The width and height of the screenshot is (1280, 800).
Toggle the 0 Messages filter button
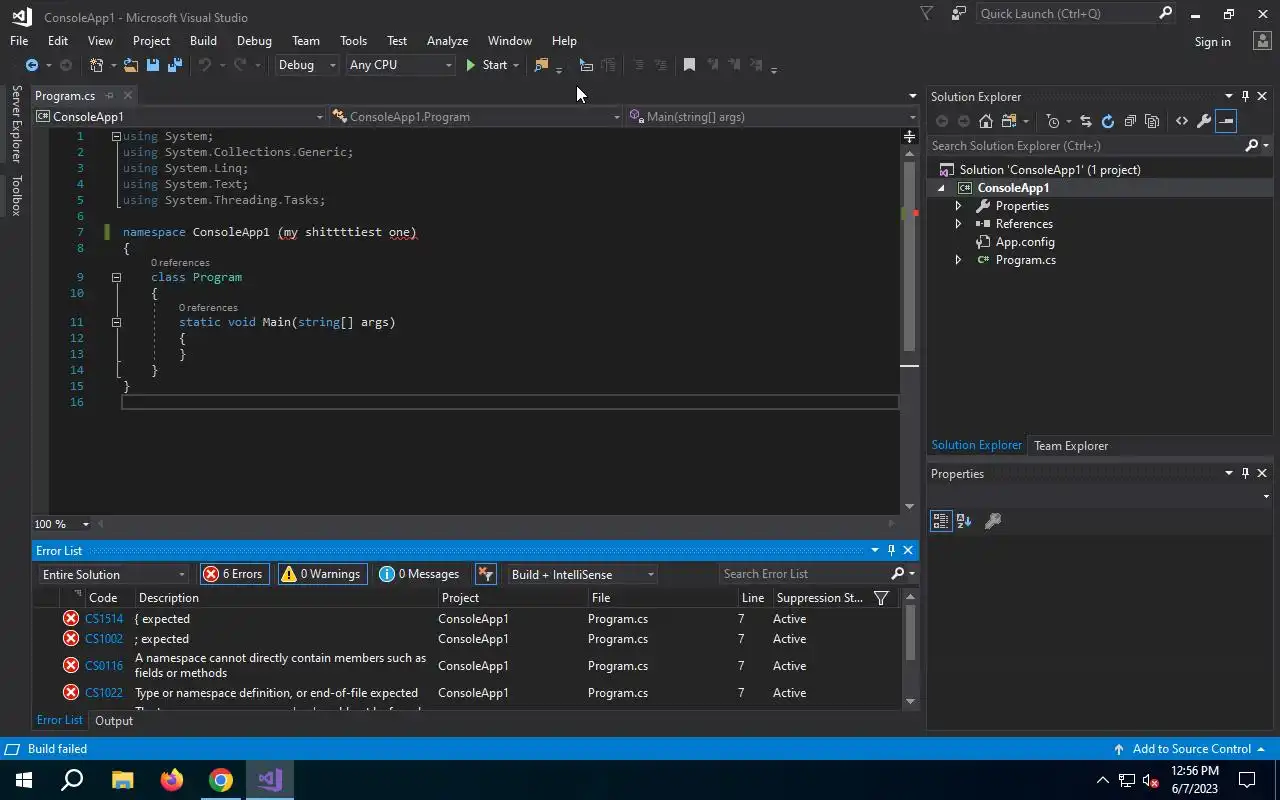click(x=420, y=574)
